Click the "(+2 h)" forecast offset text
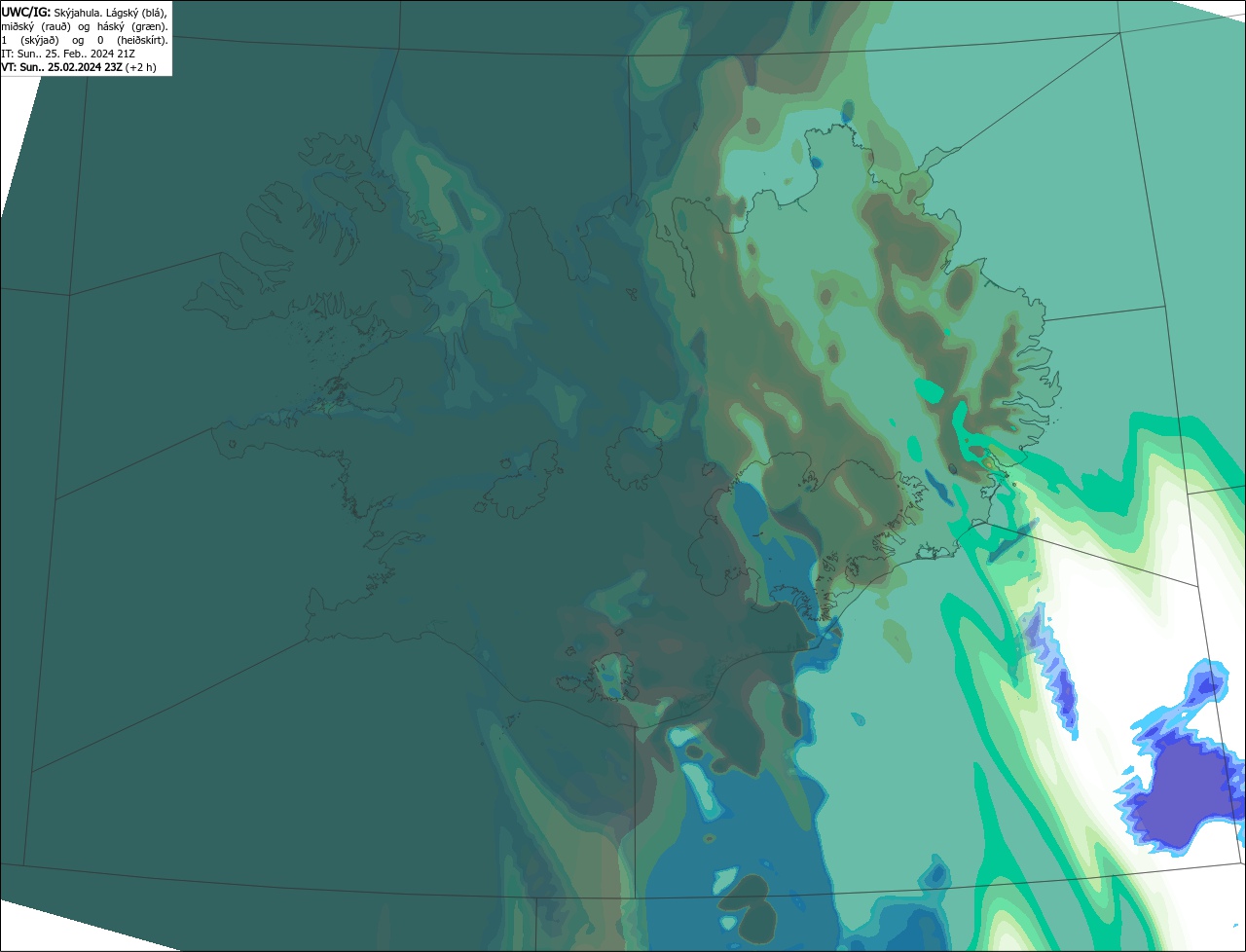The height and width of the screenshot is (952, 1246). 140,67
